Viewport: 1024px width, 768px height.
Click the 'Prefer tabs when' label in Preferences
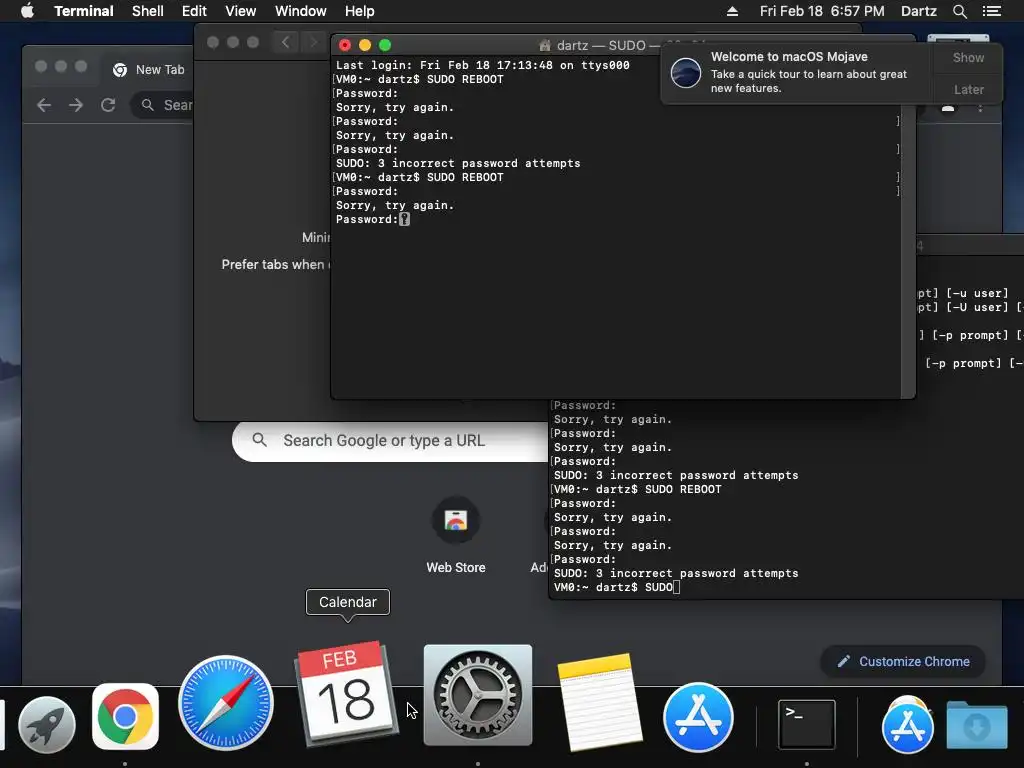point(275,264)
